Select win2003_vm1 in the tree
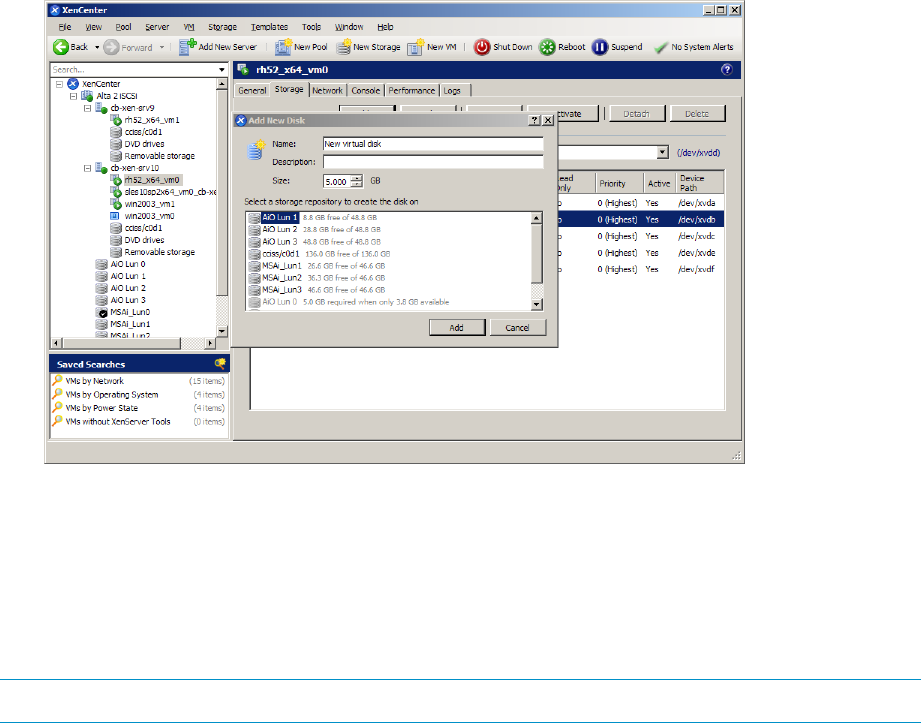This screenshot has width=921, height=723. coord(149,204)
